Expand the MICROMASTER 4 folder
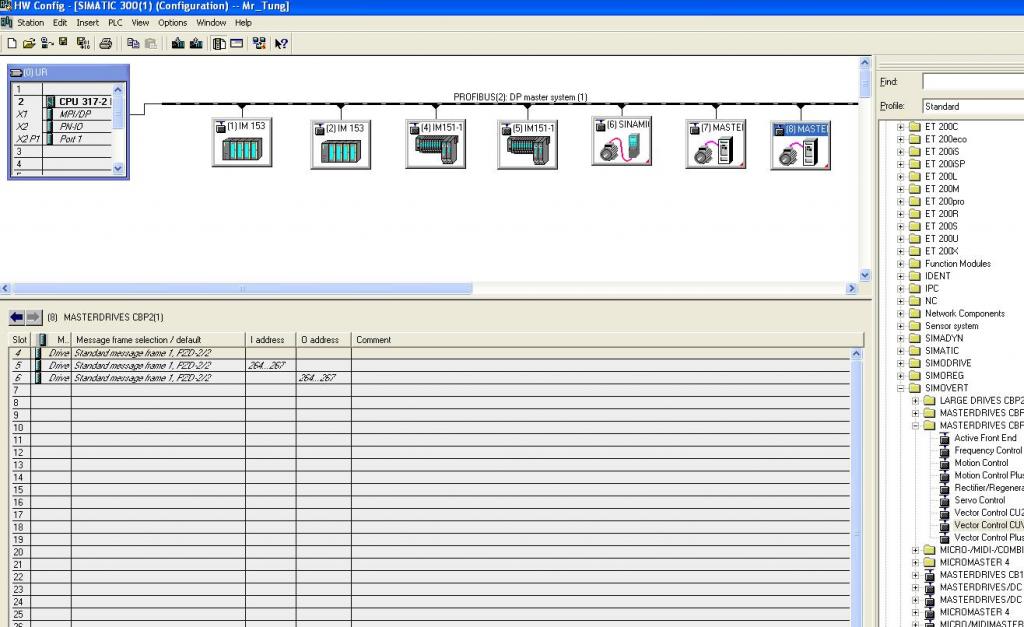The width and height of the screenshot is (1024, 627). tap(916, 562)
